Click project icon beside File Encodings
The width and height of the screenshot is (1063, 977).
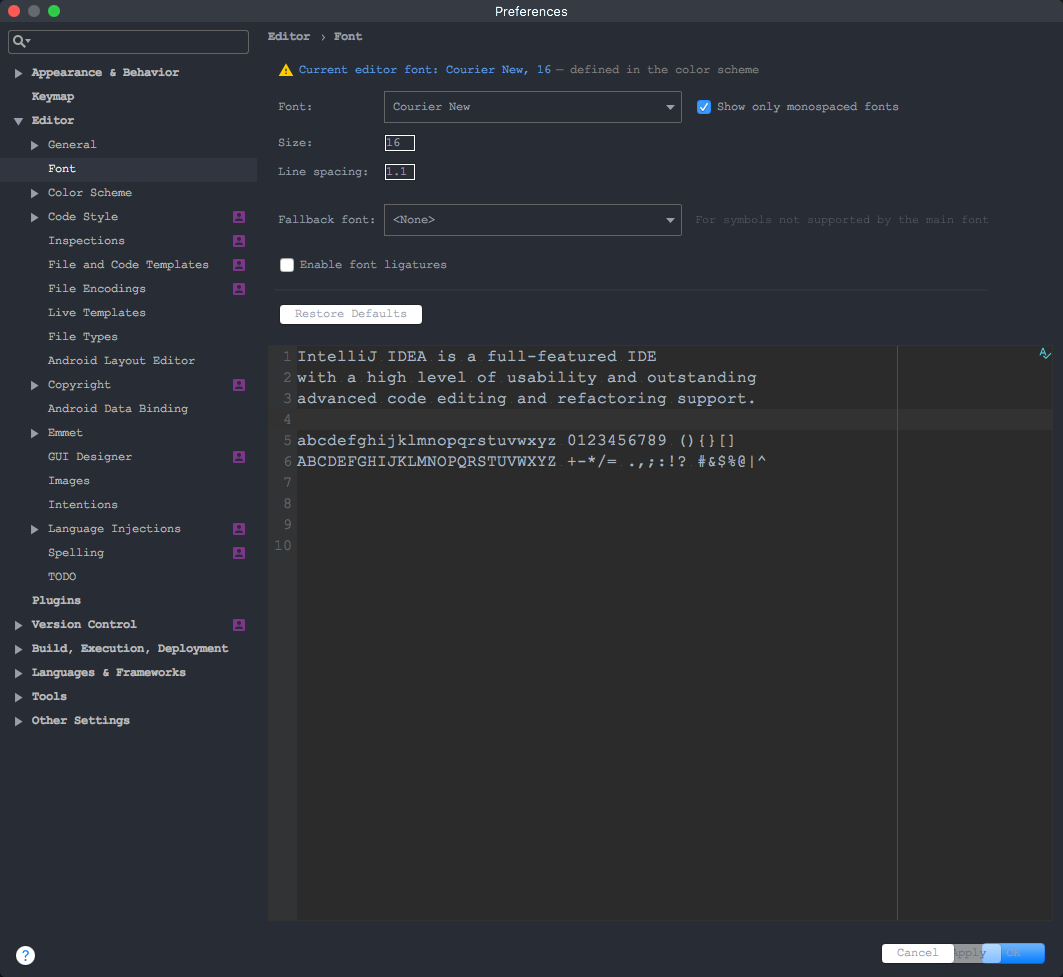pos(239,289)
